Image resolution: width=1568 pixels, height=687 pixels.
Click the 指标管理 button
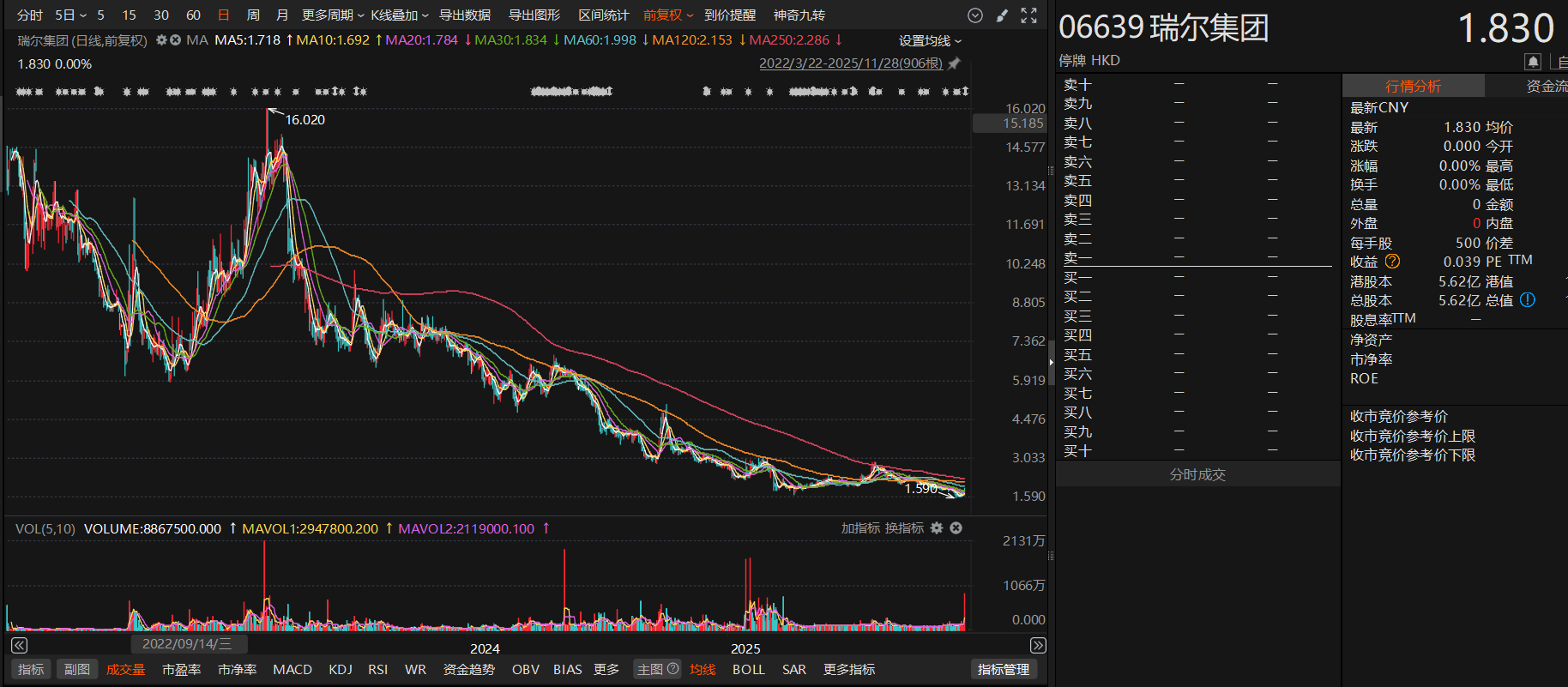[1003, 670]
